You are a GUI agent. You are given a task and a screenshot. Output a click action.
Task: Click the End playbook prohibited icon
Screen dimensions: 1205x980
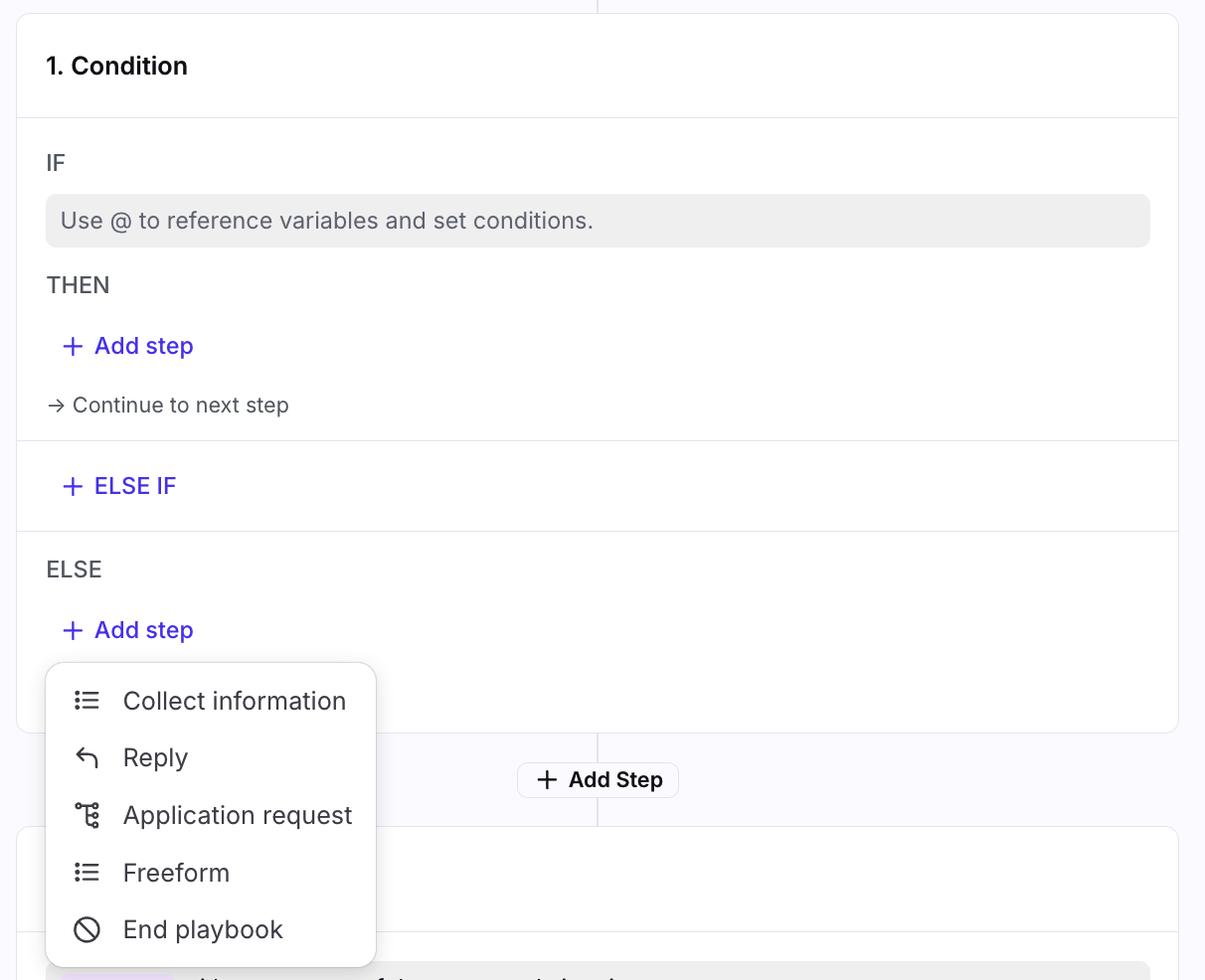click(x=86, y=930)
